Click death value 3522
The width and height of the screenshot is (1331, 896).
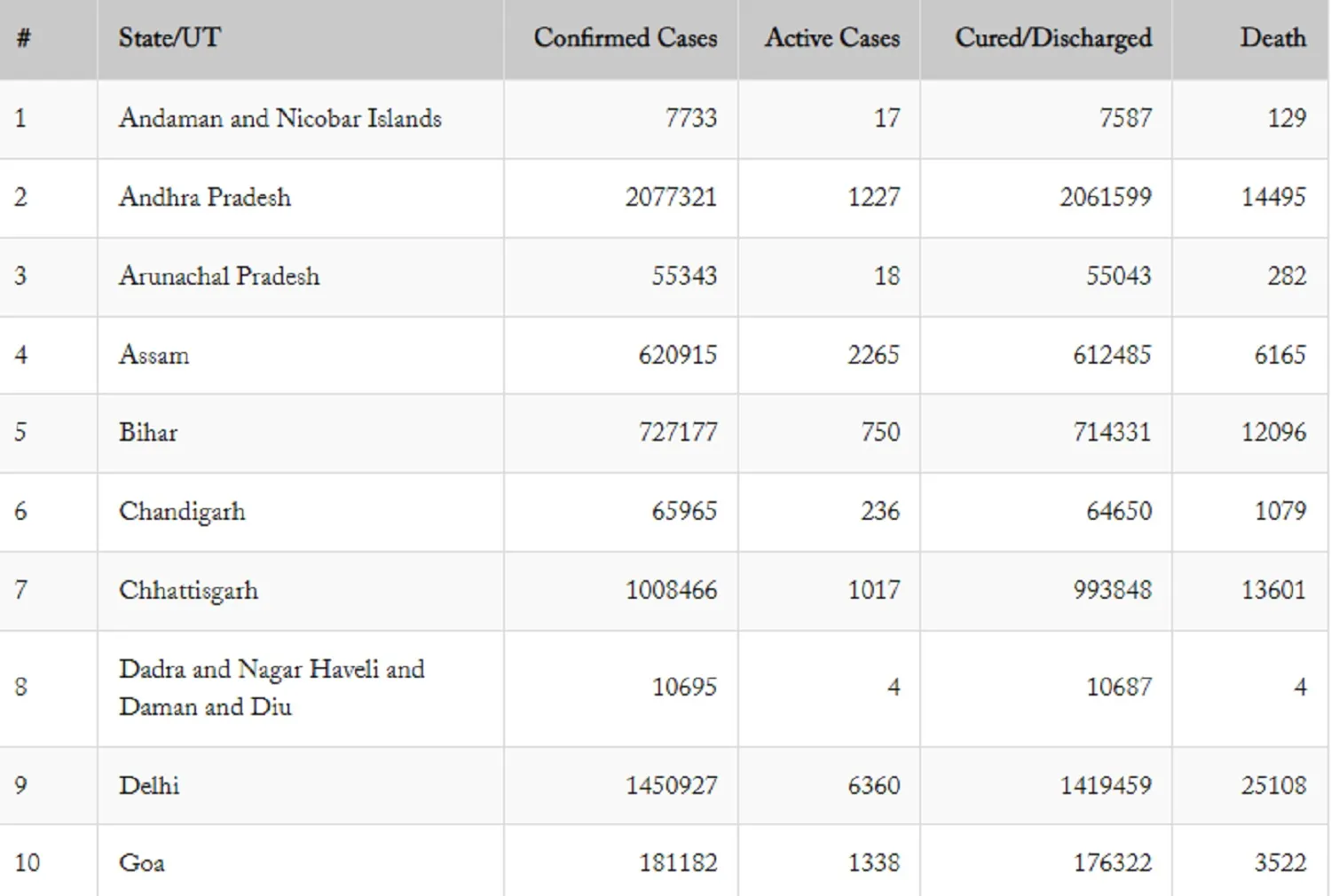point(1280,863)
